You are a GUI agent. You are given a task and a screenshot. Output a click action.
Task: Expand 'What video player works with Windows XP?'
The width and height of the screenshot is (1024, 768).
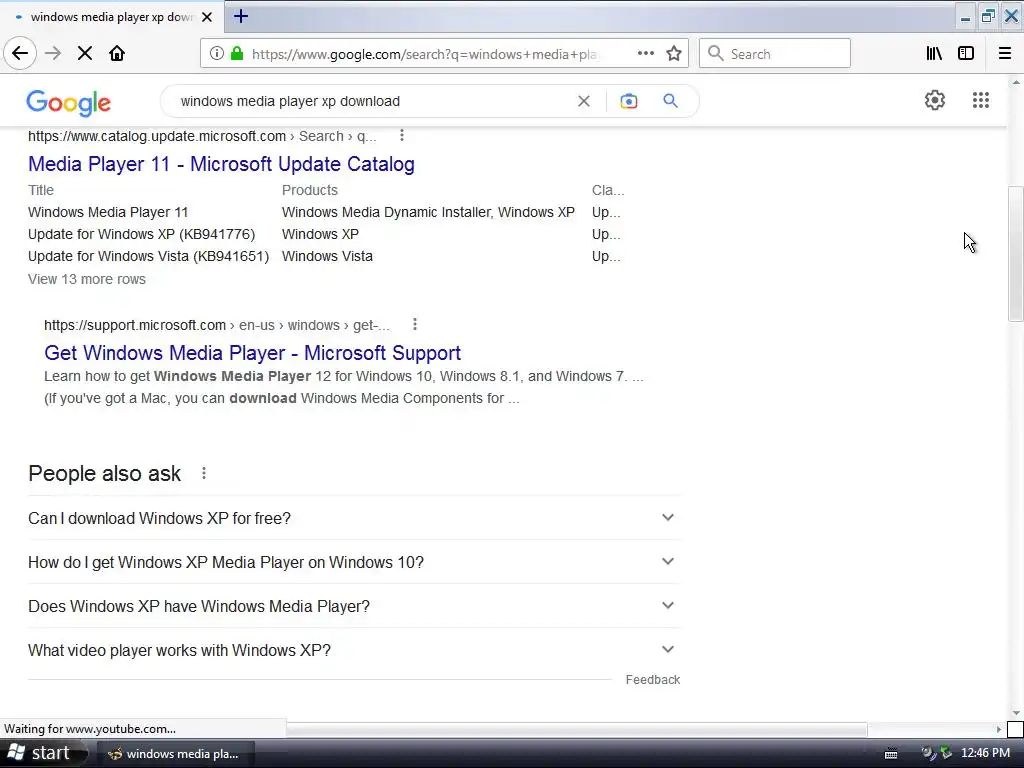(x=354, y=650)
